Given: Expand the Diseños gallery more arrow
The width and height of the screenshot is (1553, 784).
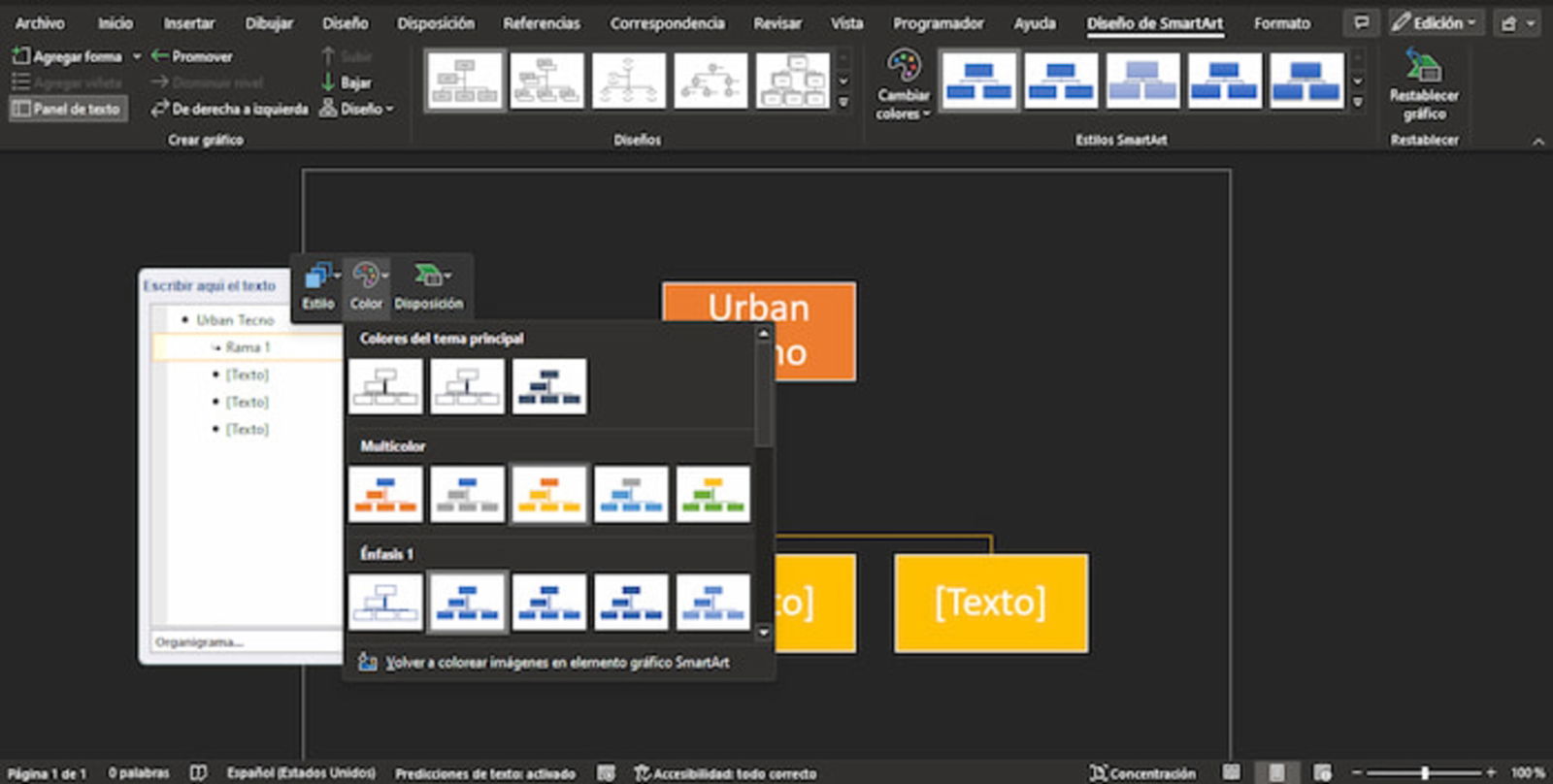Looking at the screenshot, I should [843, 102].
